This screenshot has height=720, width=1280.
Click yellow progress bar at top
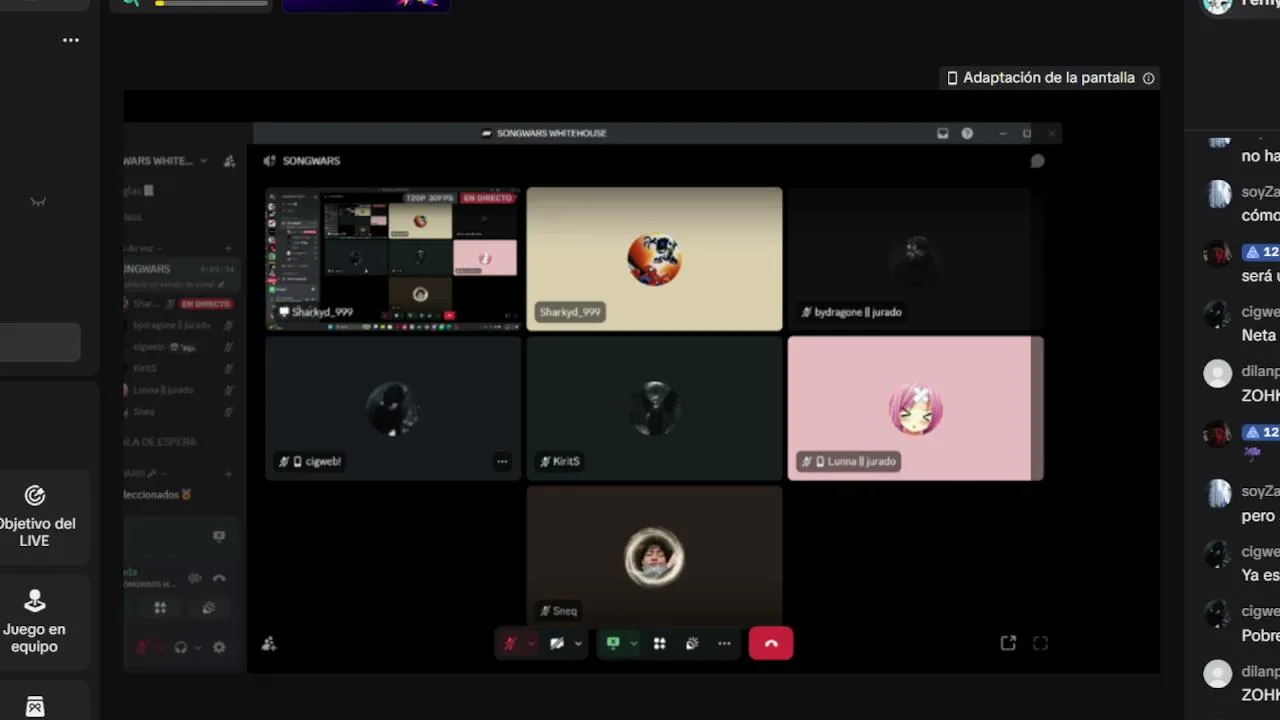211,4
